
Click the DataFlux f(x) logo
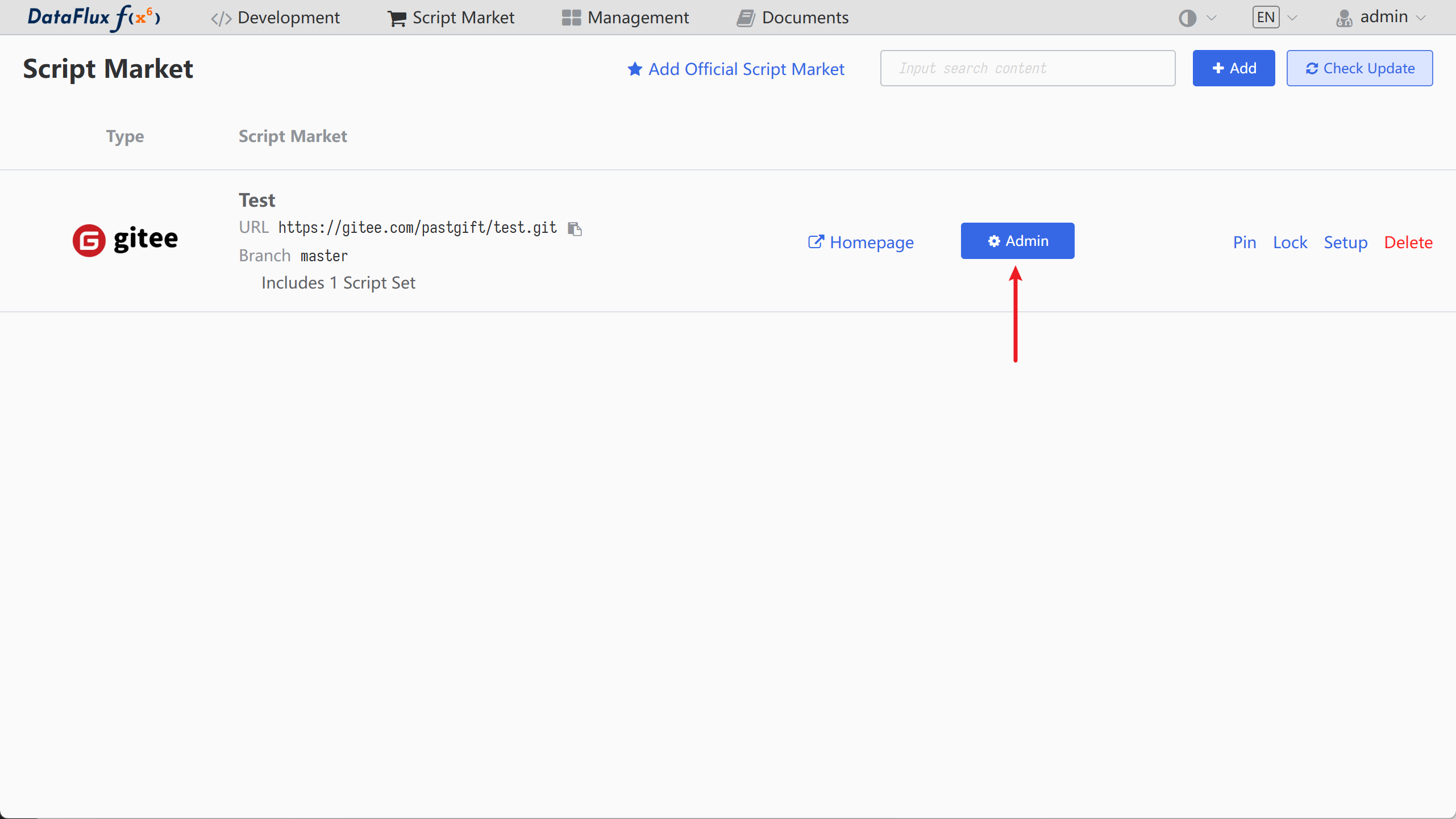point(94,17)
